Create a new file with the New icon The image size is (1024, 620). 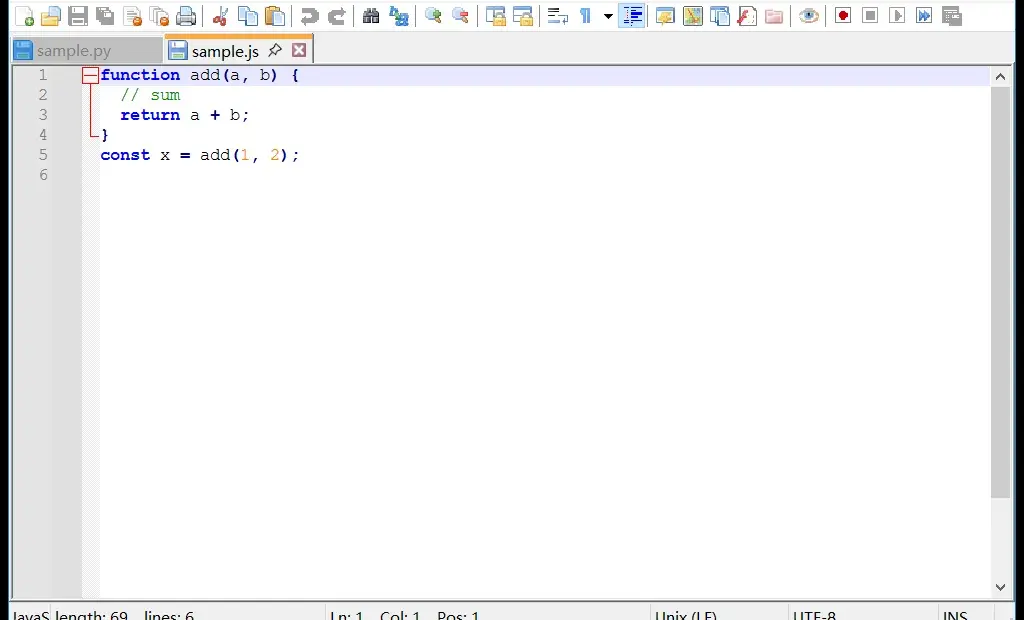(x=24, y=16)
